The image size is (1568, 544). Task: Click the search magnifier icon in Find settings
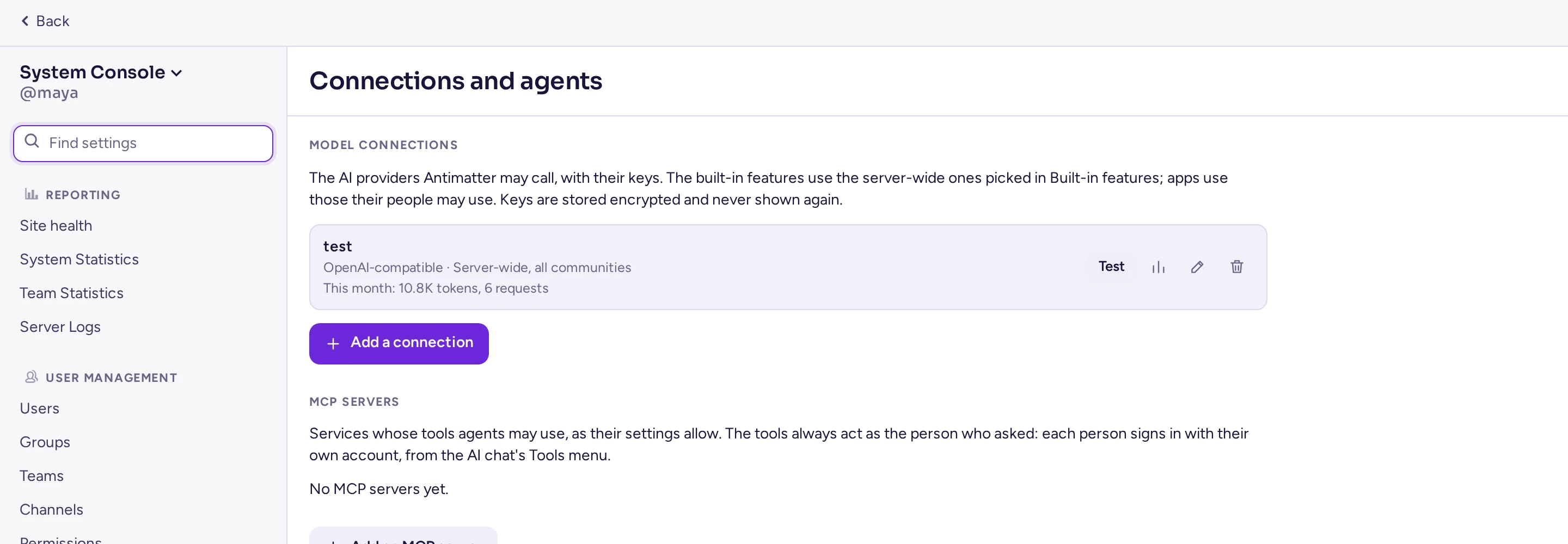coord(32,142)
